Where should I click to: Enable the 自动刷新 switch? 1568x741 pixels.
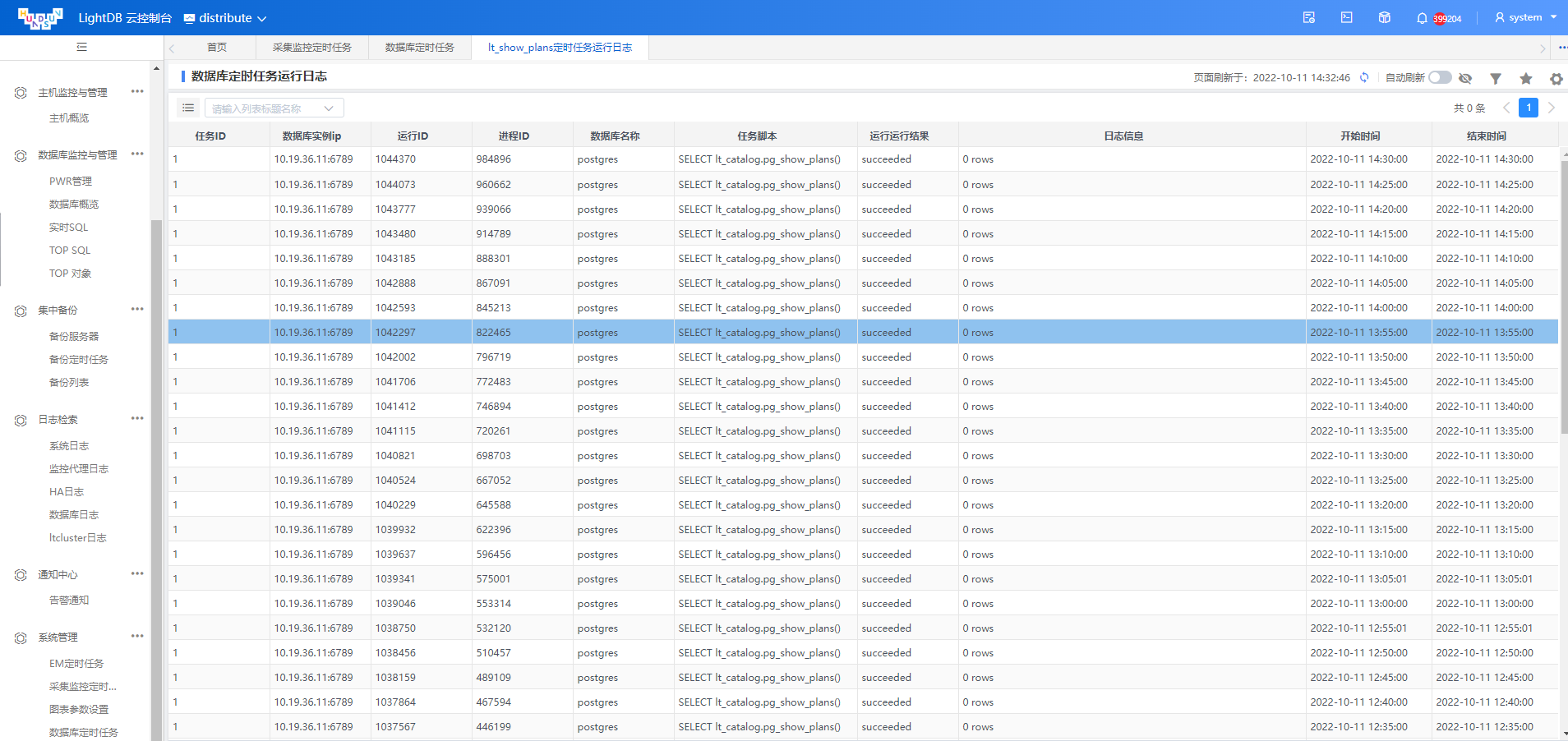click(1440, 77)
